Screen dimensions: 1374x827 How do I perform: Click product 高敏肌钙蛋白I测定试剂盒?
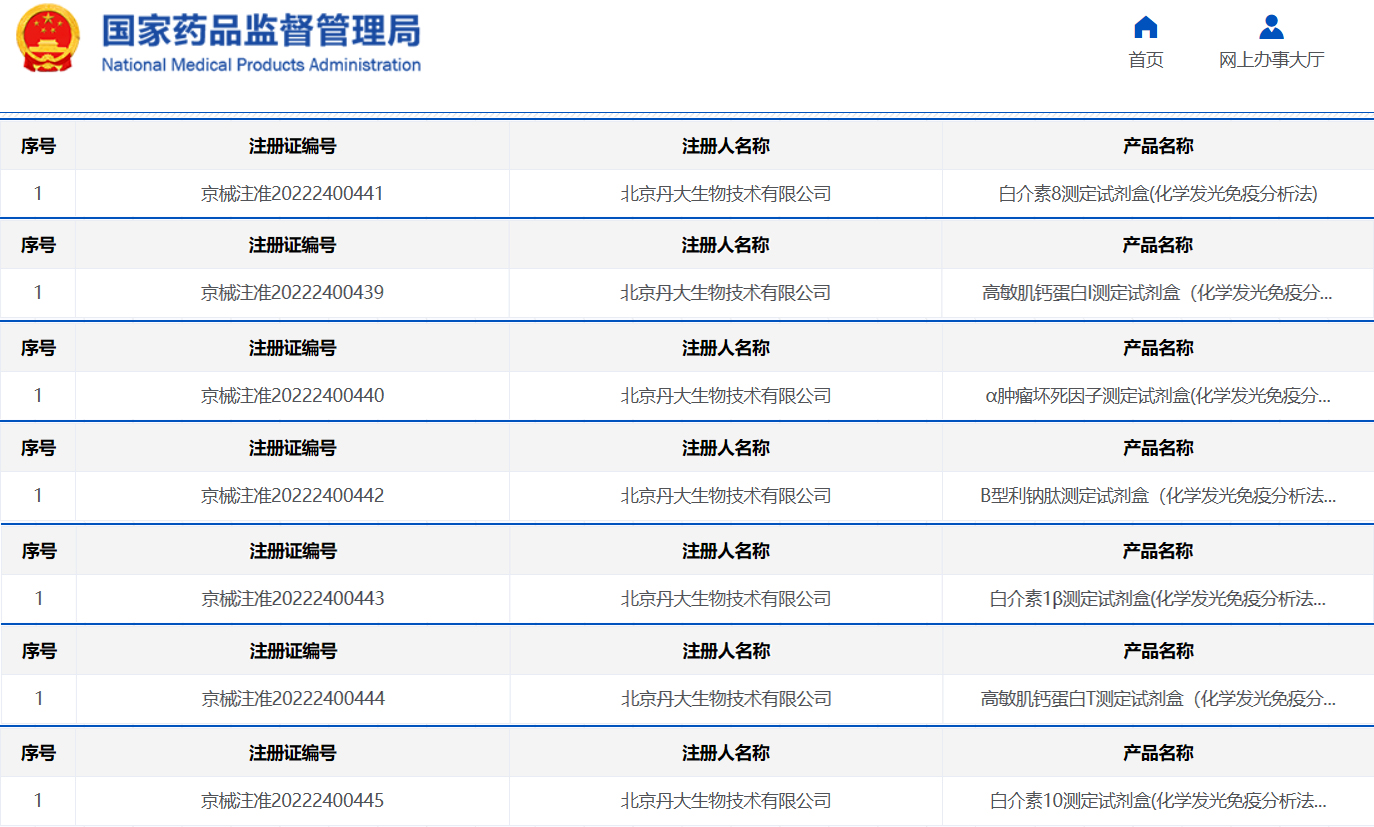(1158, 293)
